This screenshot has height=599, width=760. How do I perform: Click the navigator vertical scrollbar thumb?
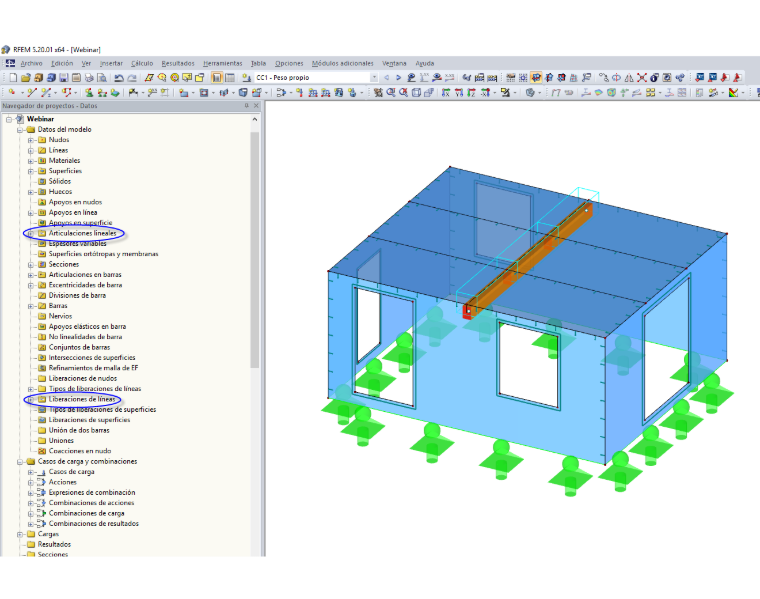tap(255, 250)
